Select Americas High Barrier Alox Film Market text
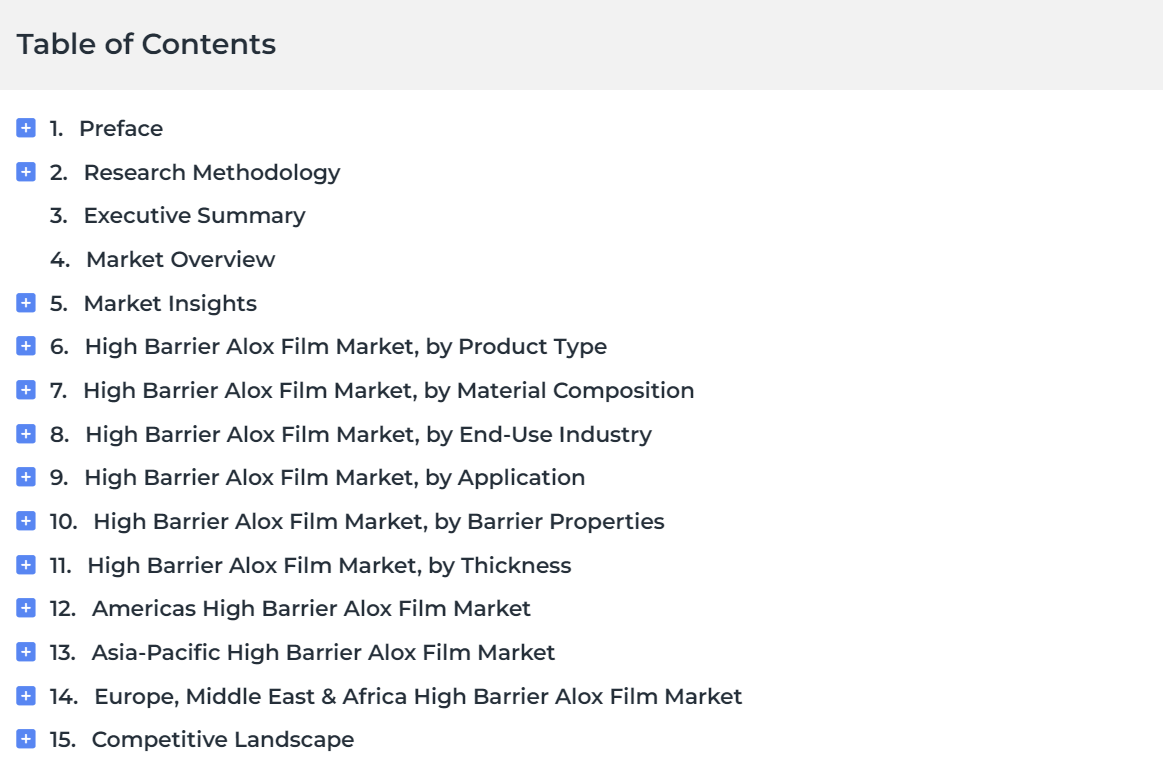Viewport: 1163px width, 761px height. click(x=311, y=609)
